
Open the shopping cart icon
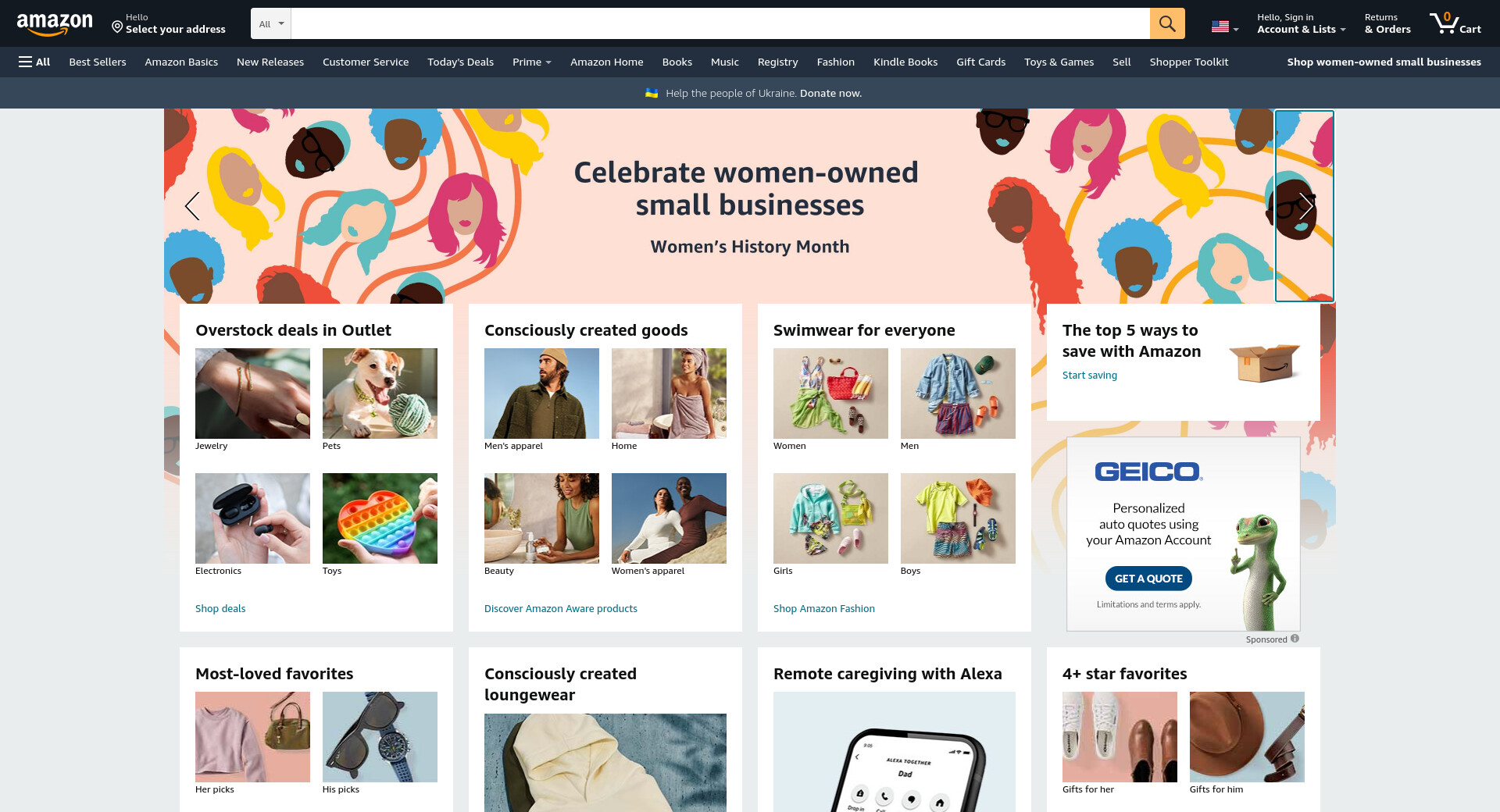pos(1455,23)
